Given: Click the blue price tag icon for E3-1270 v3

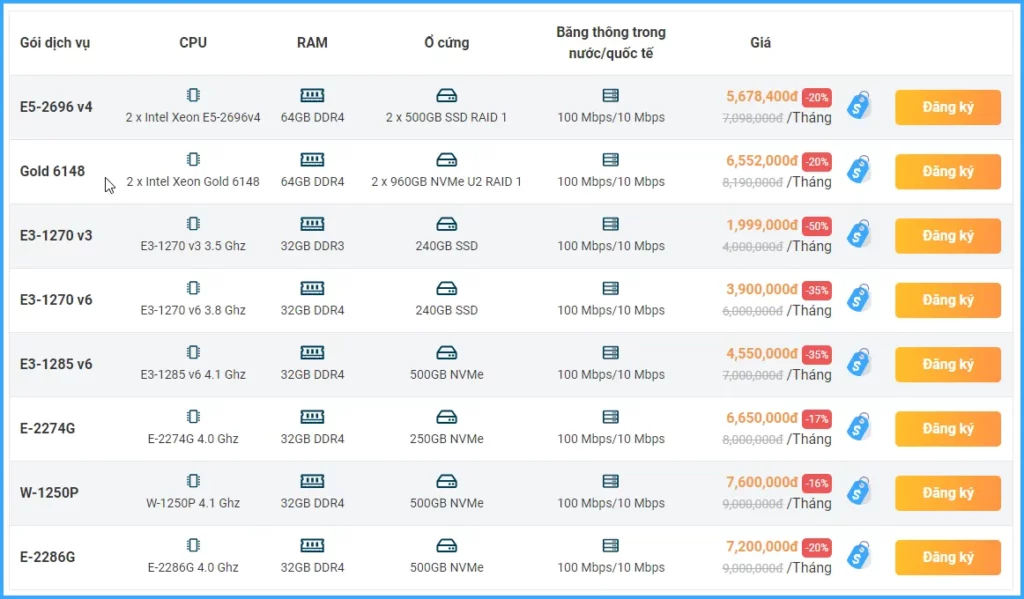Looking at the screenshot, I should pyautogui.click(x=859, y=233).
